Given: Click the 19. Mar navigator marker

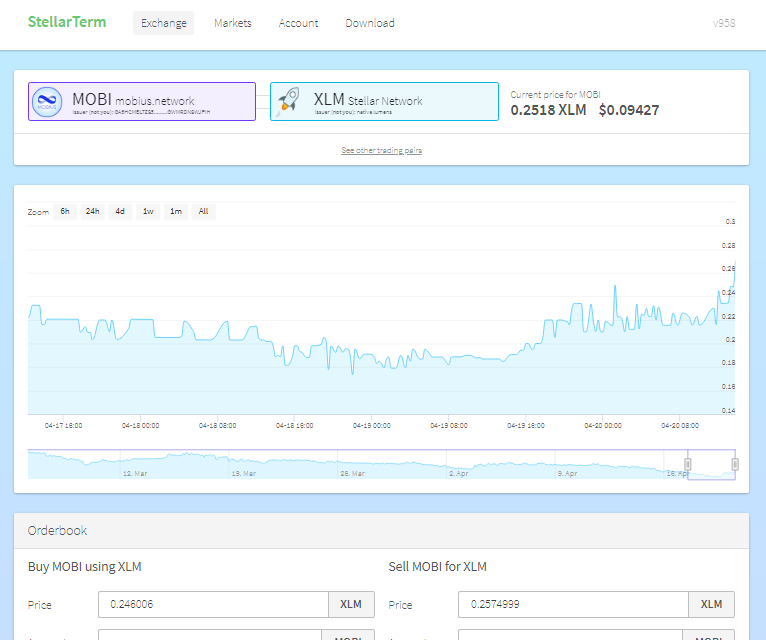Looking at the screenshot, I should tap(244, 473).
